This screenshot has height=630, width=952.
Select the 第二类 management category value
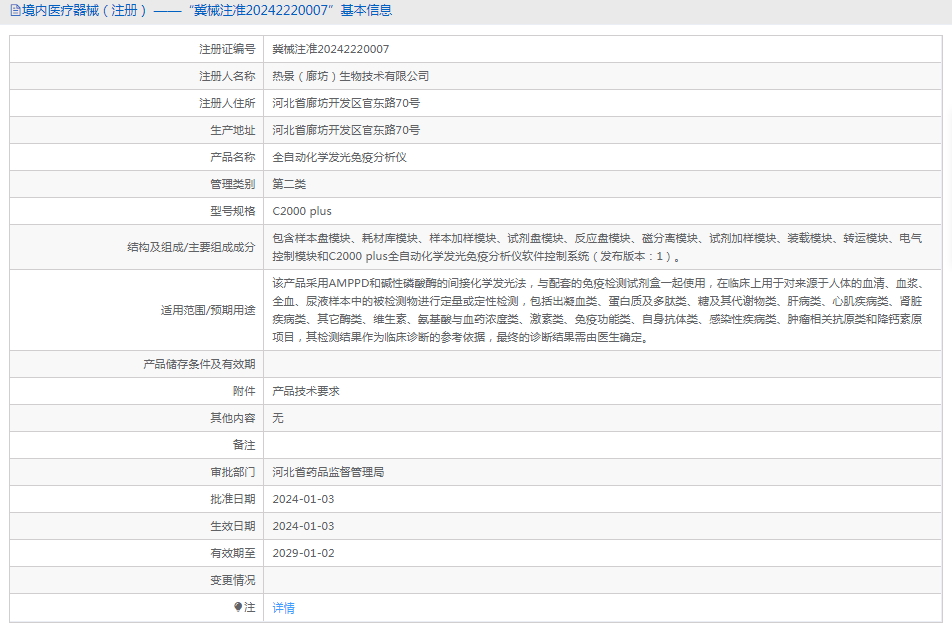[x=289, y=184]
